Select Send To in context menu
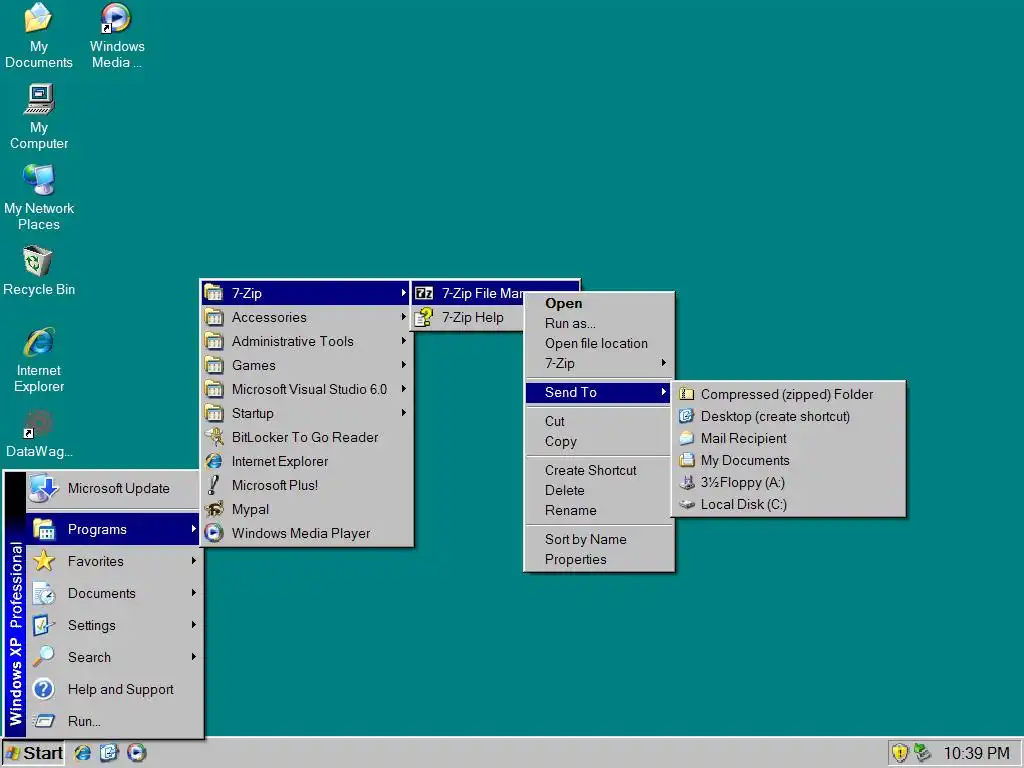 599,392
